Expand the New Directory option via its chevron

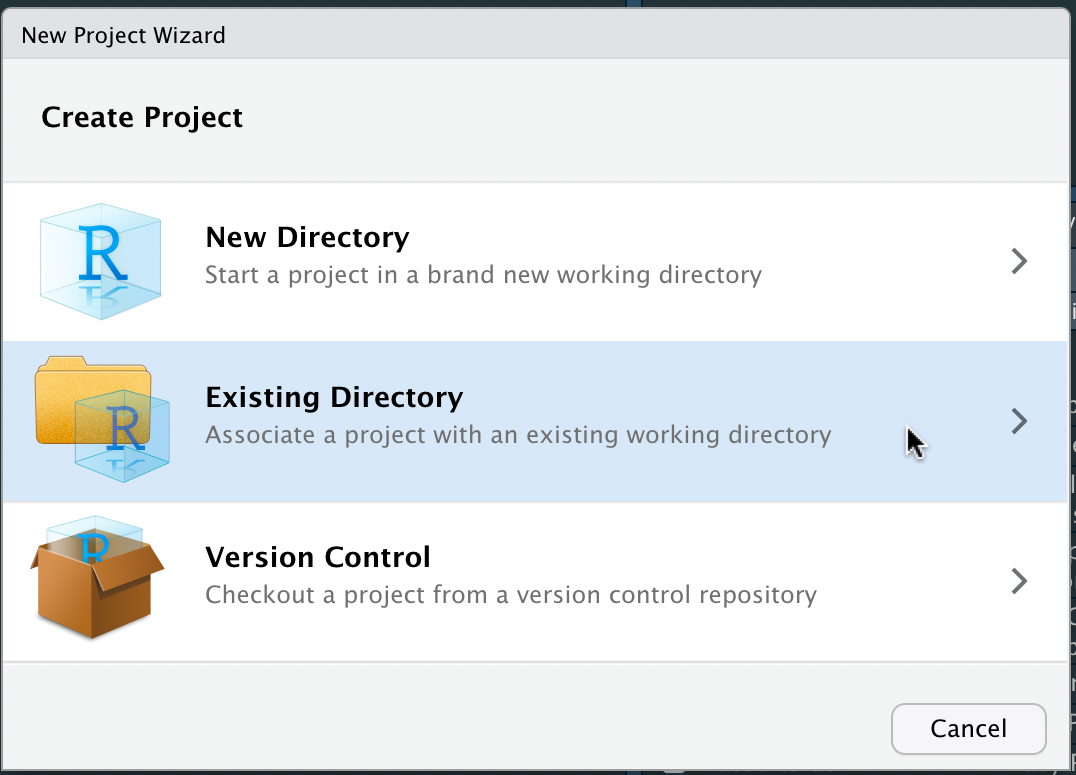pos(1018,261)
